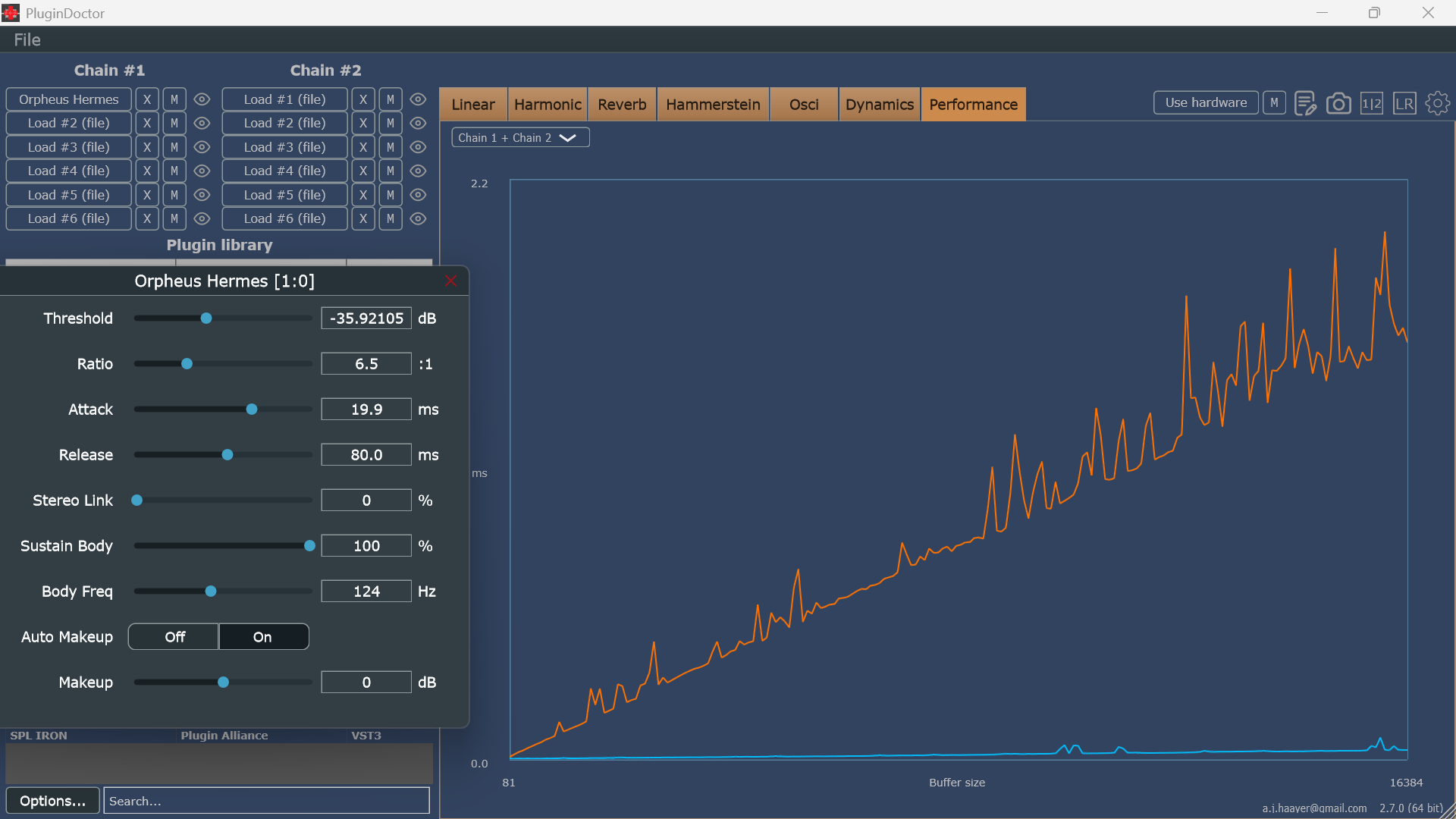This screenshot has width=1456, height=819.
Task: Click X for Chain #2 Load #1 slot
Action: click(363, 99)
